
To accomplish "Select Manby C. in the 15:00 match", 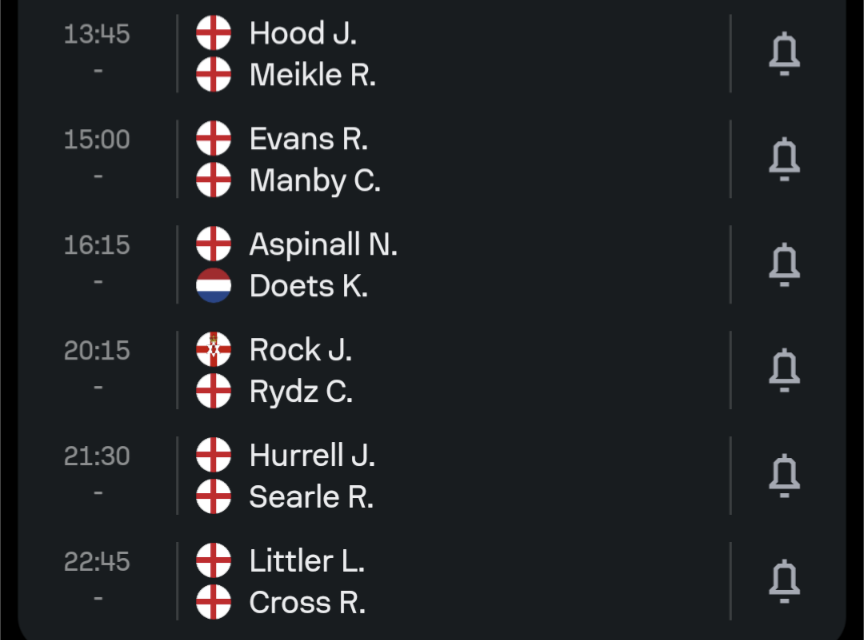I will pyautogui.click(x=315, y=181).
